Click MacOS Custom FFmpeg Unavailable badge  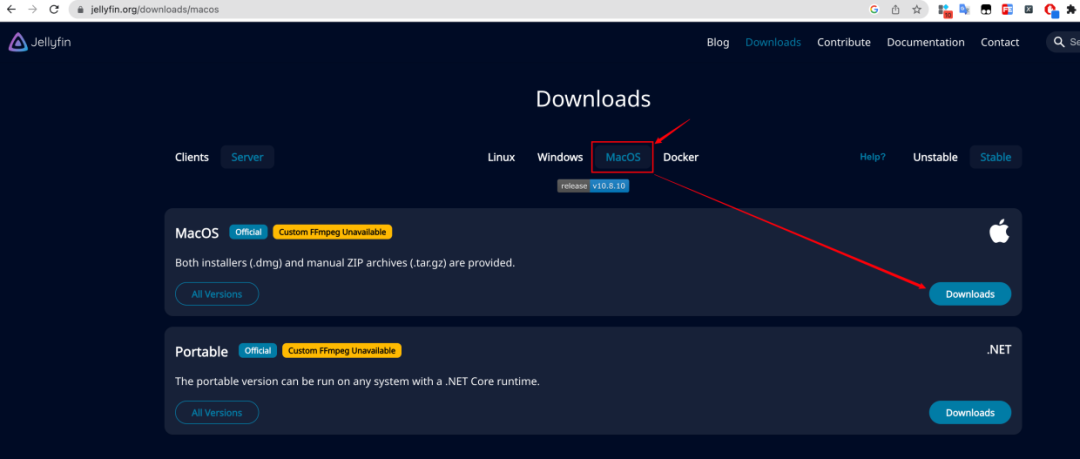(333, 232)
